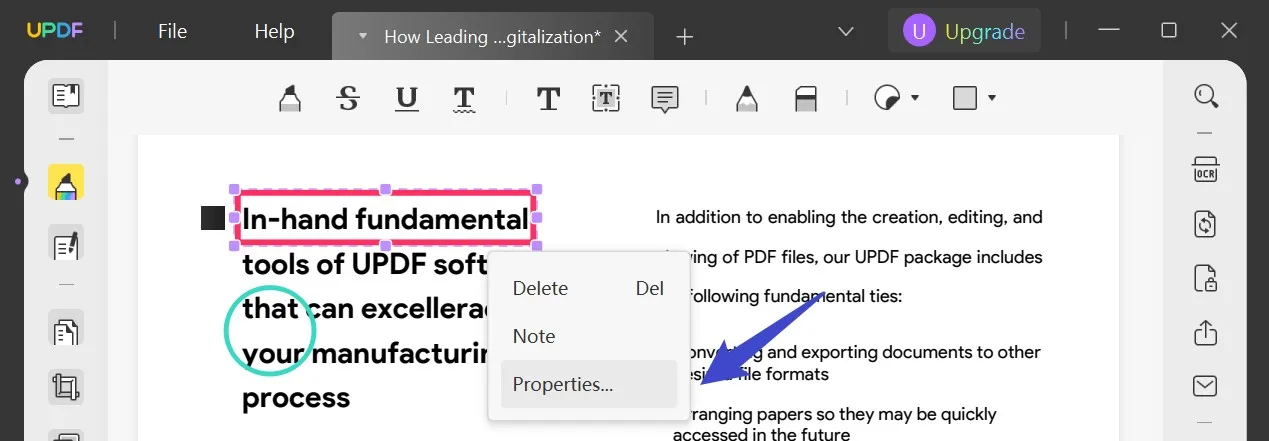Select the Pencil drawing tool

pos(746,98)
